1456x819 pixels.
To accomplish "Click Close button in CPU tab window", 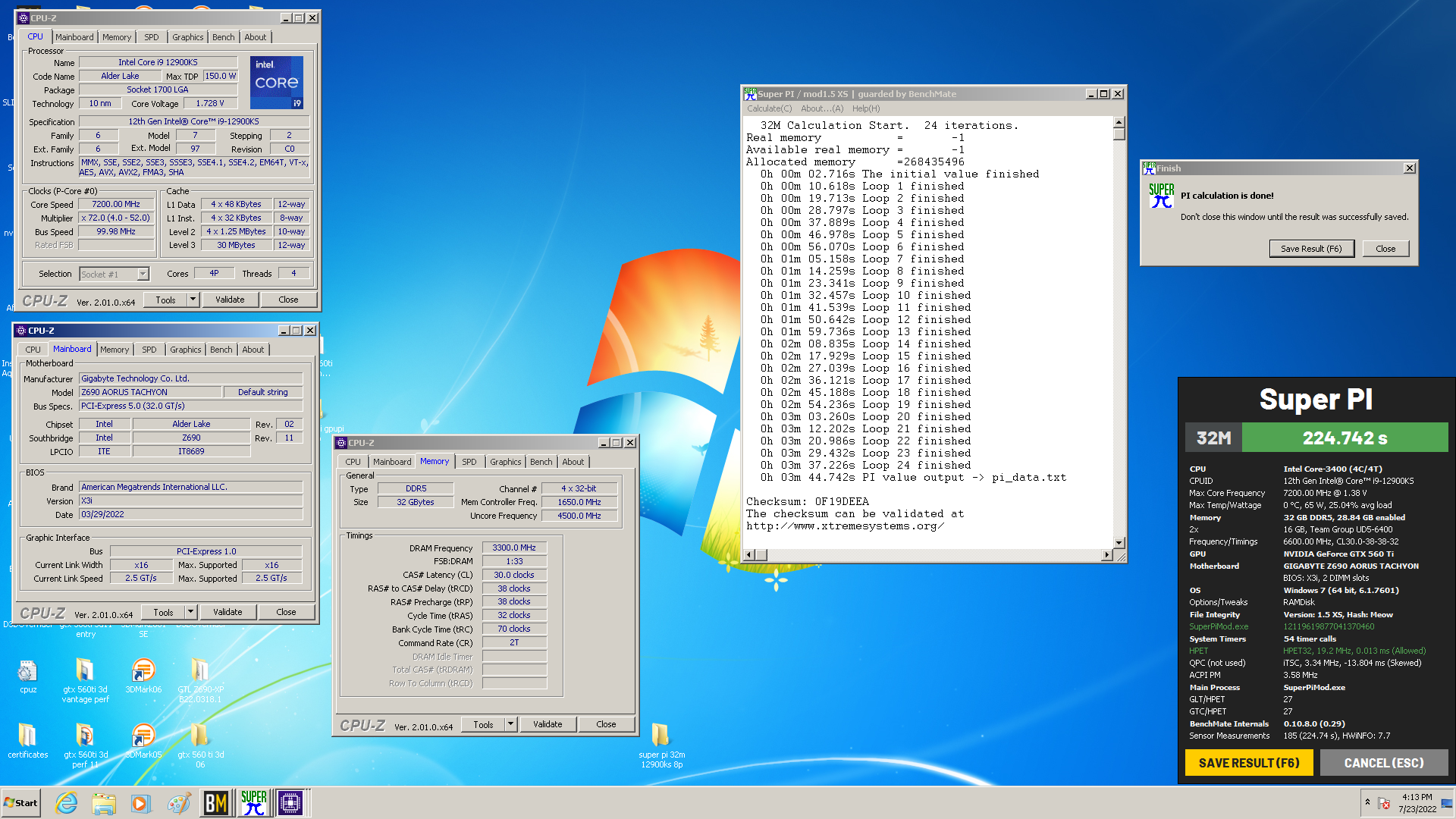I will coord(289,300).
